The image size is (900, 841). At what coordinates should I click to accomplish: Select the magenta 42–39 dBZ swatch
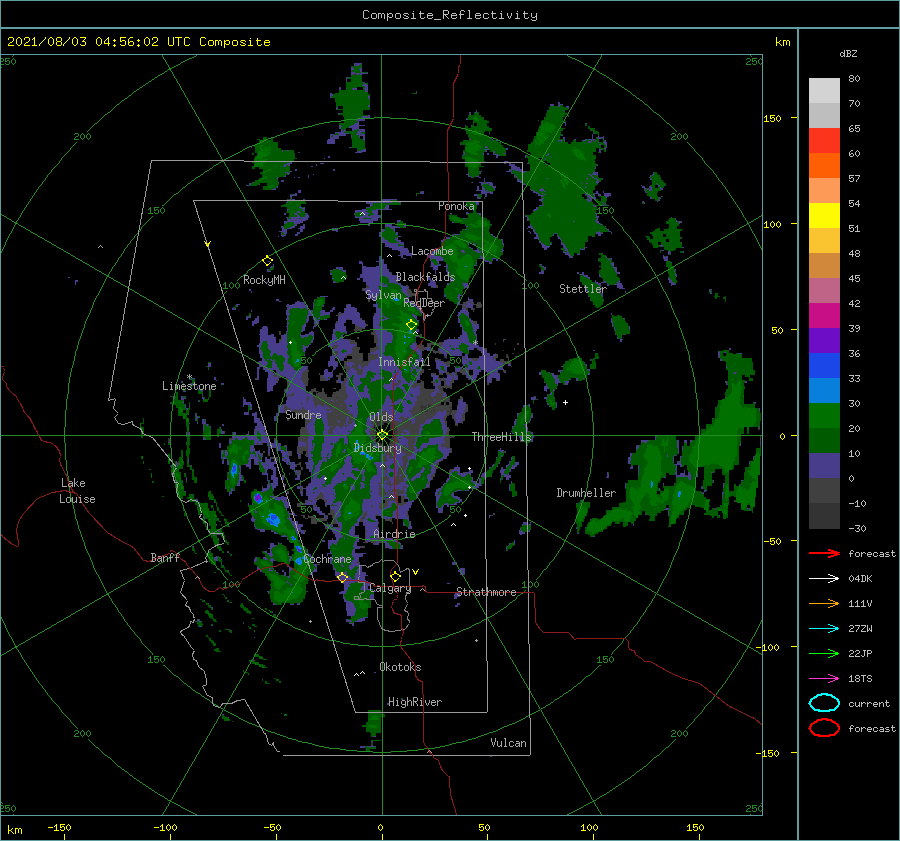tap(824, 316)
